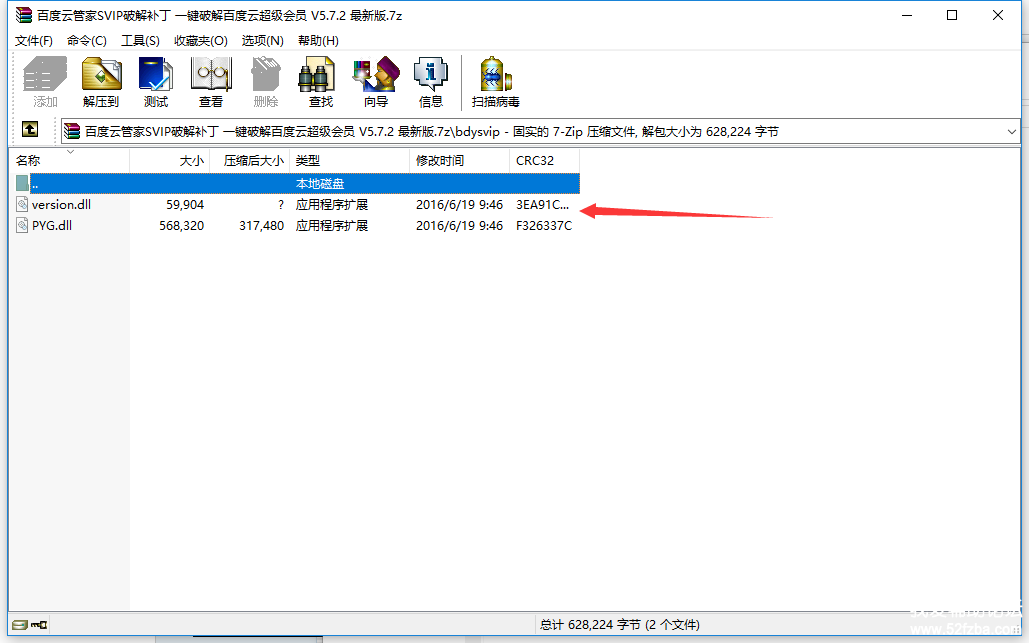Viewport: 1029px width, 643px height.
Task: Click size value 59,904
Action: coord(185,205)
